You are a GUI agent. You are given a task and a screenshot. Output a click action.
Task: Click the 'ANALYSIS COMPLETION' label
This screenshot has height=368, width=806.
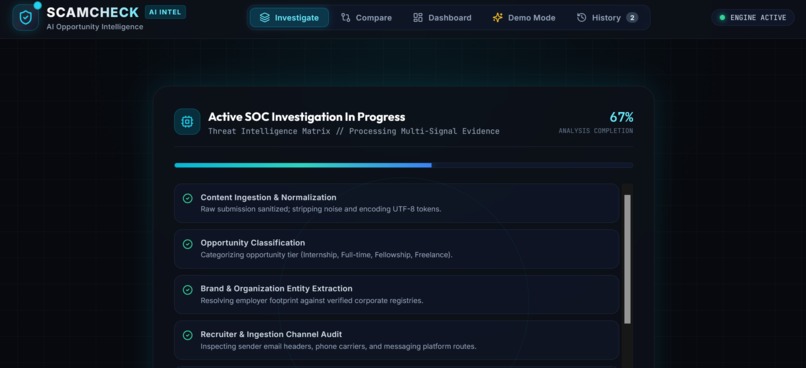(x=596, y=131)
